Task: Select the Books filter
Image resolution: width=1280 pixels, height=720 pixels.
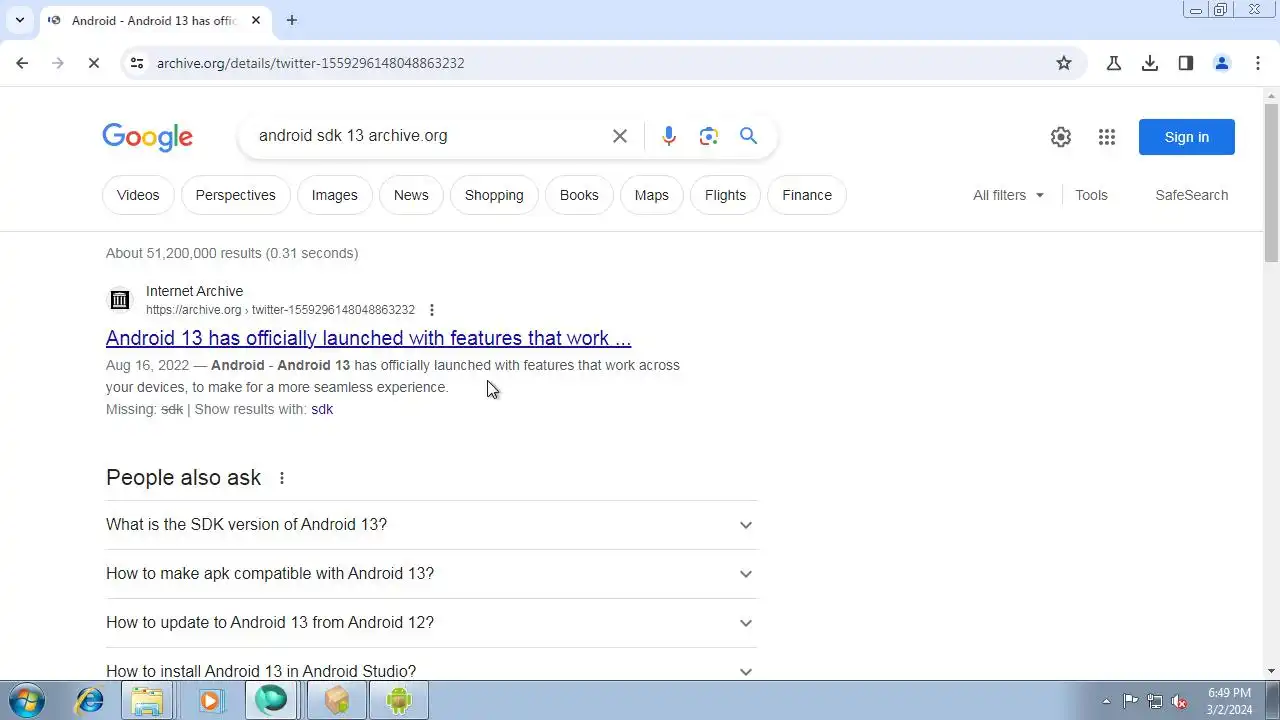Action: pos(579,195)
